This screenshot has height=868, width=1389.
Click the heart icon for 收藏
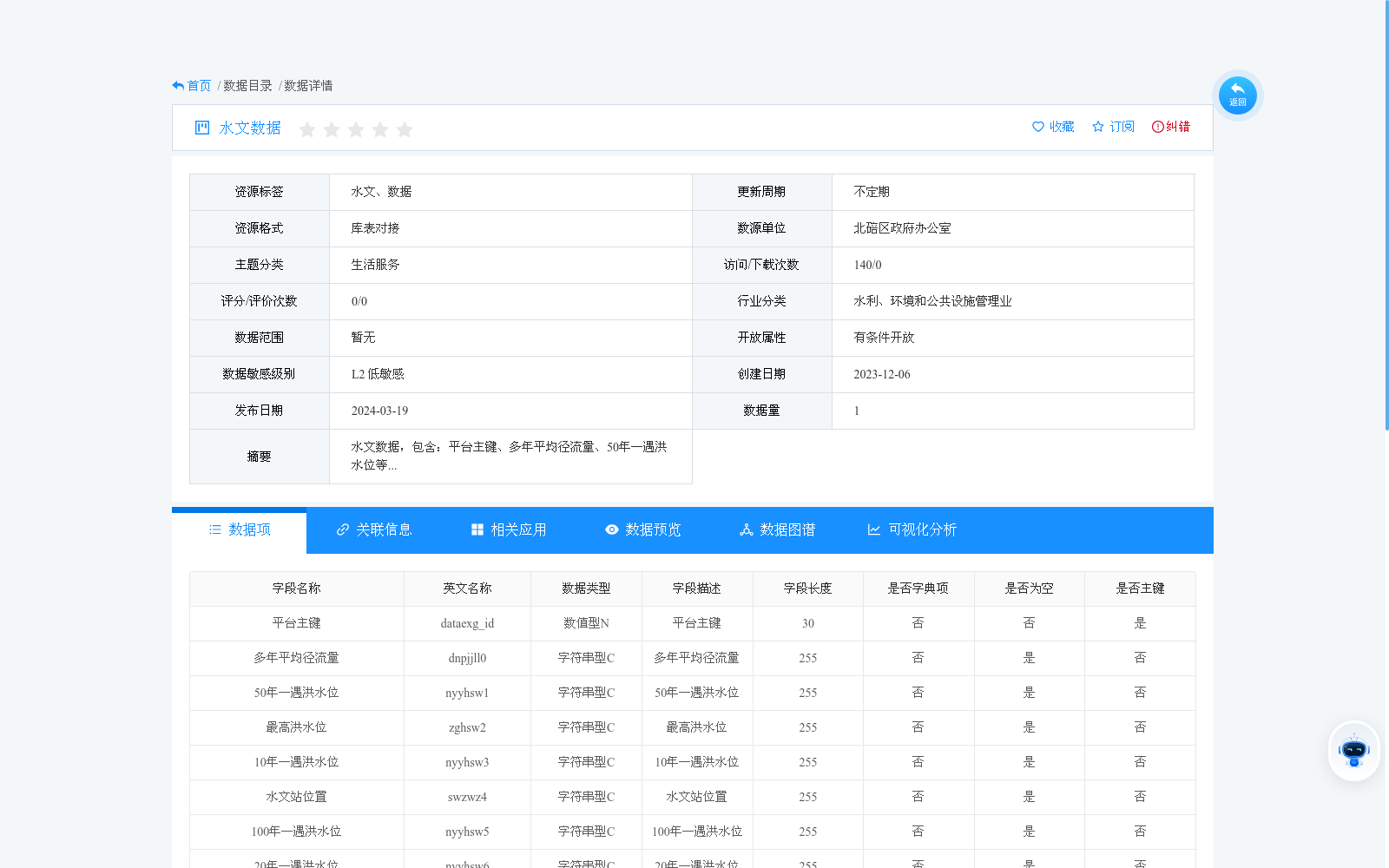1038,127
